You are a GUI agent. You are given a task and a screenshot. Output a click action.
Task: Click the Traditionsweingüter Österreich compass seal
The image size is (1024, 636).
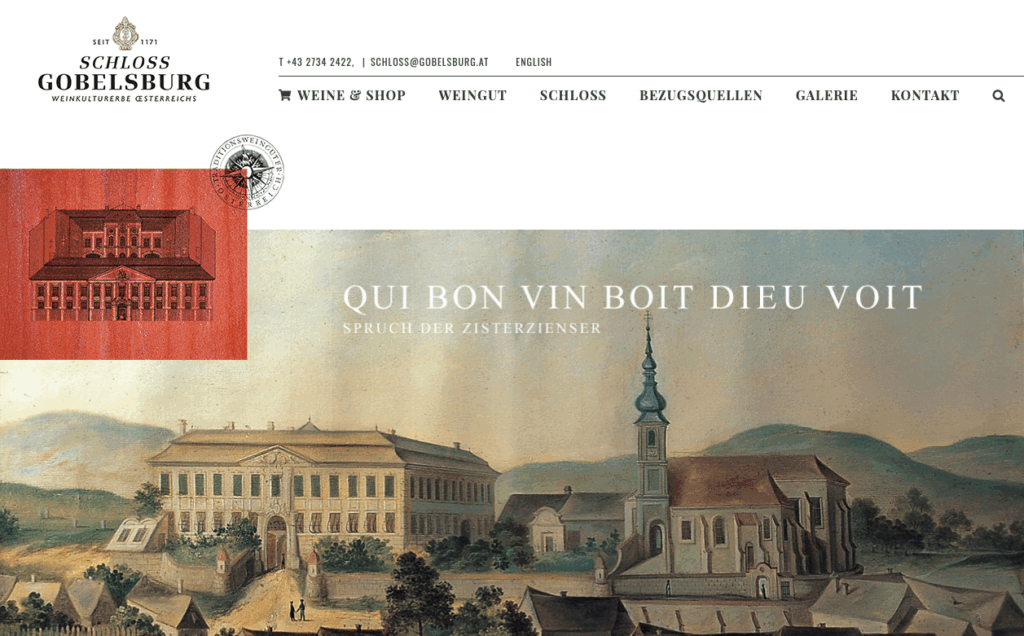(x=247, y=172)
